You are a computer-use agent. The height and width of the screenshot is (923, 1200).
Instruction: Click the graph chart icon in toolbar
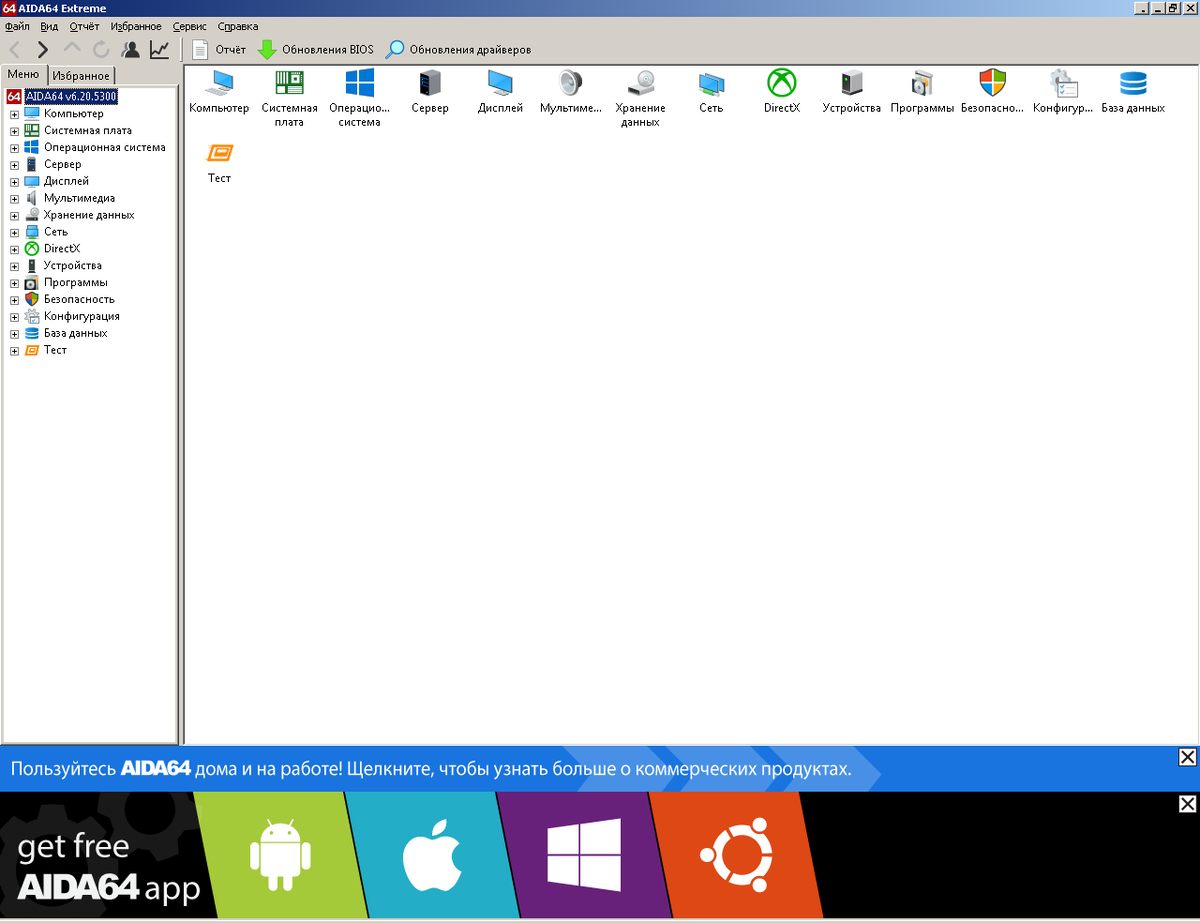[159, 49]
